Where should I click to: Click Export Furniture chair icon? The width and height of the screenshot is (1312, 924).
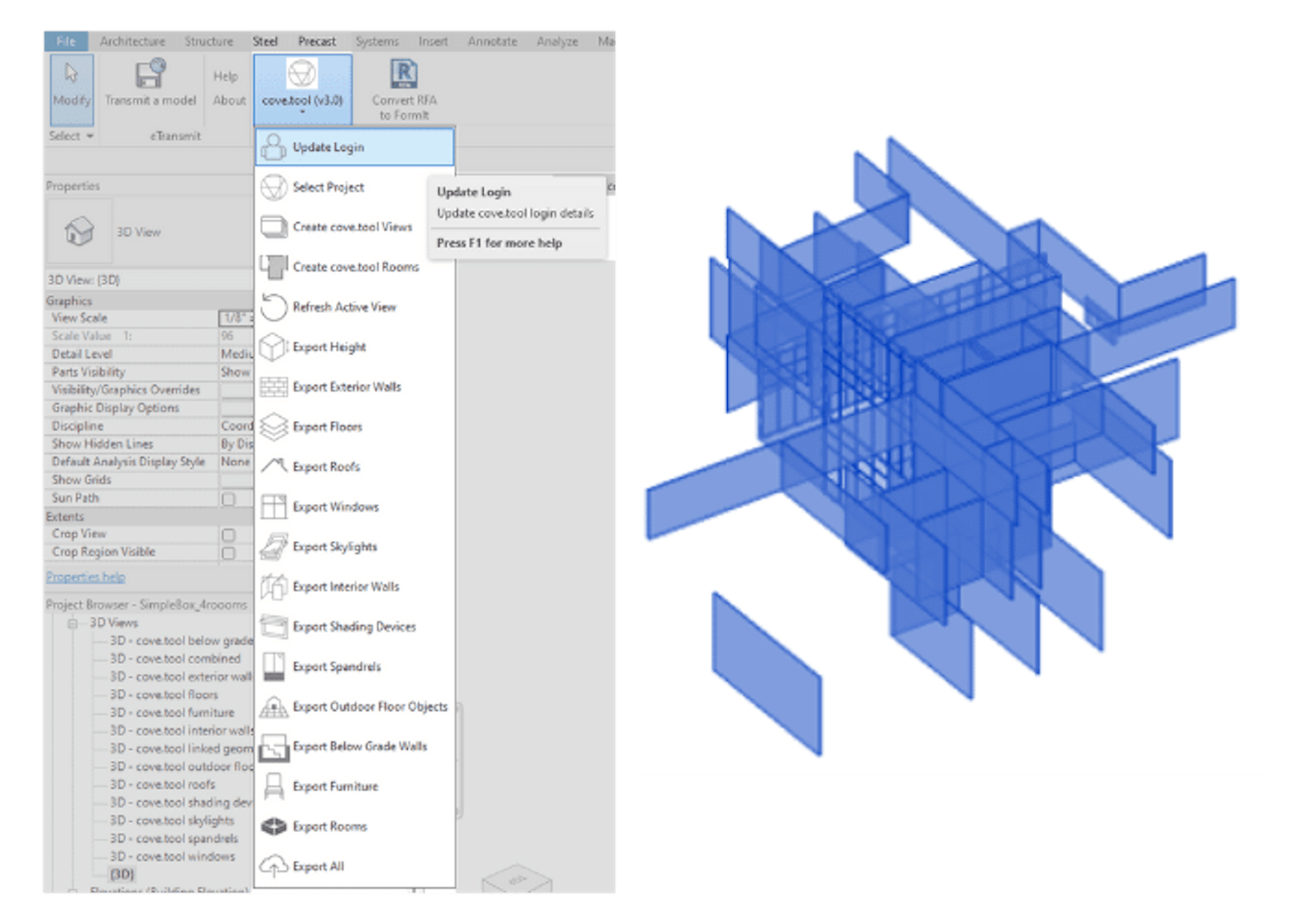(x=274, y=786)
